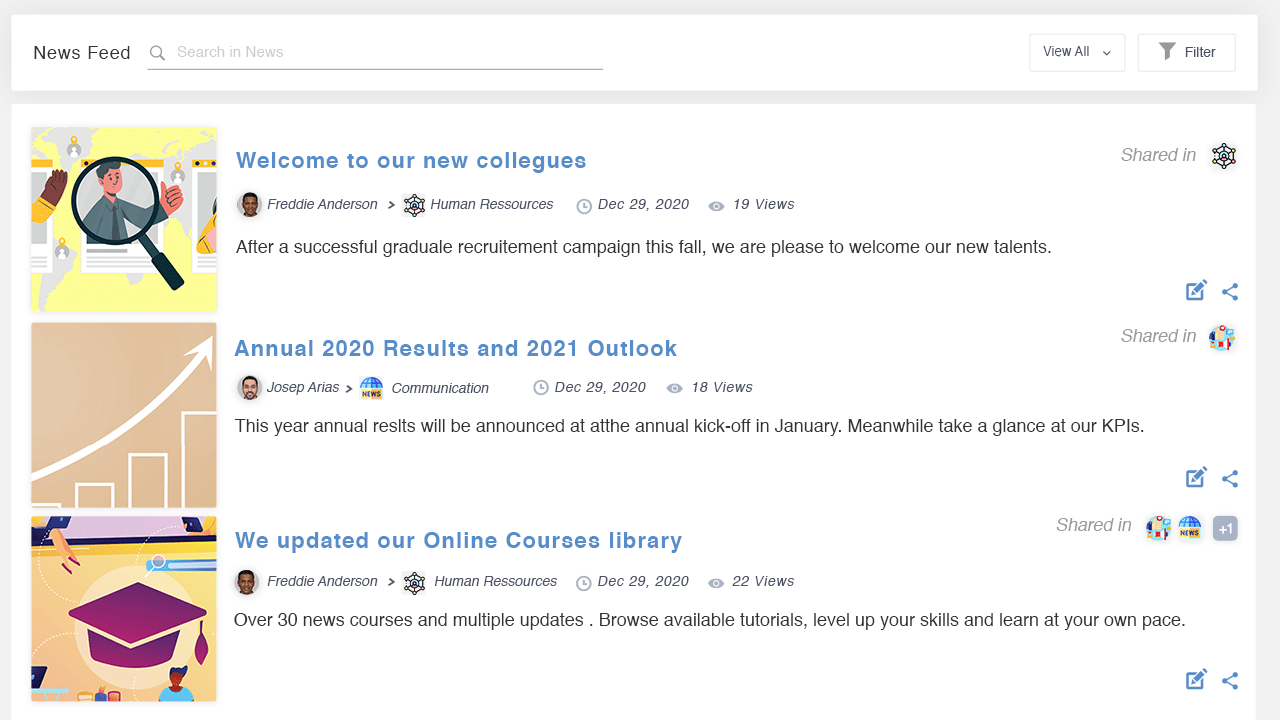Click the magnifying glass recruitment thumbnail
Screen dimensions: 1280x720
click(124, 219)
